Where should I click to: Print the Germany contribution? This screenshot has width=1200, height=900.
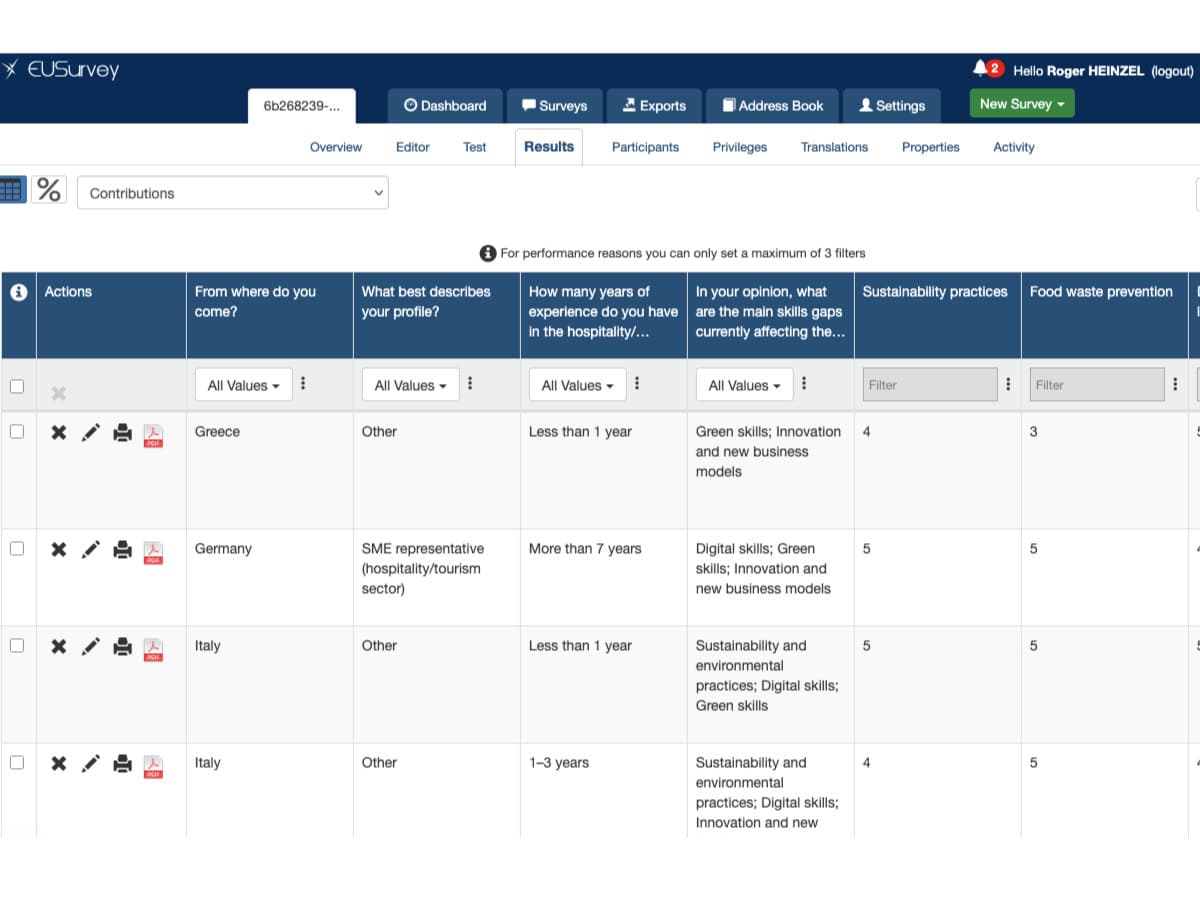click(x=122, y=550)
